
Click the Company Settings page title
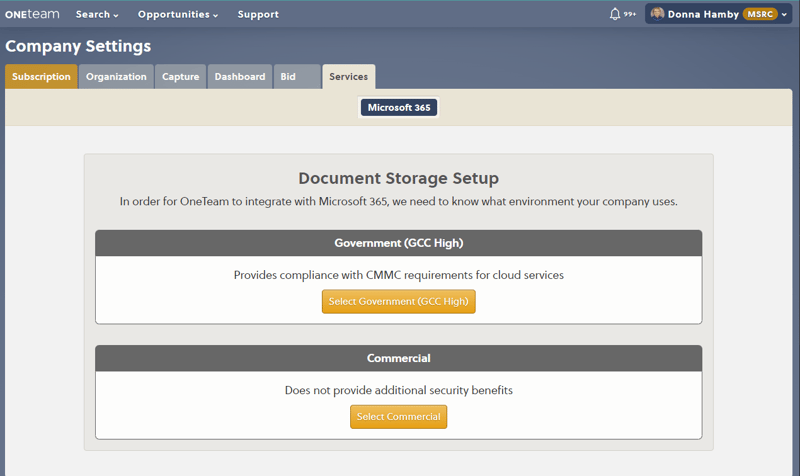tap(78, 46)
